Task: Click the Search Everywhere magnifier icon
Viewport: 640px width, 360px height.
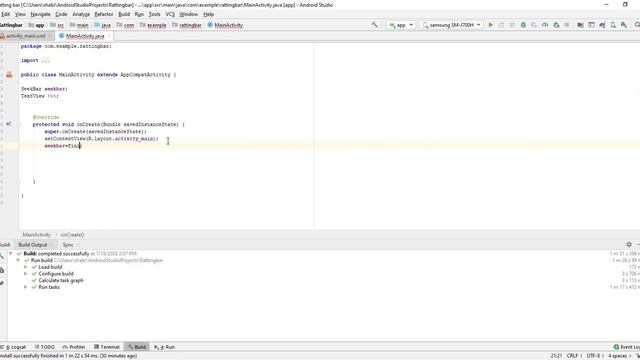Action: click(x=637, y=25)
